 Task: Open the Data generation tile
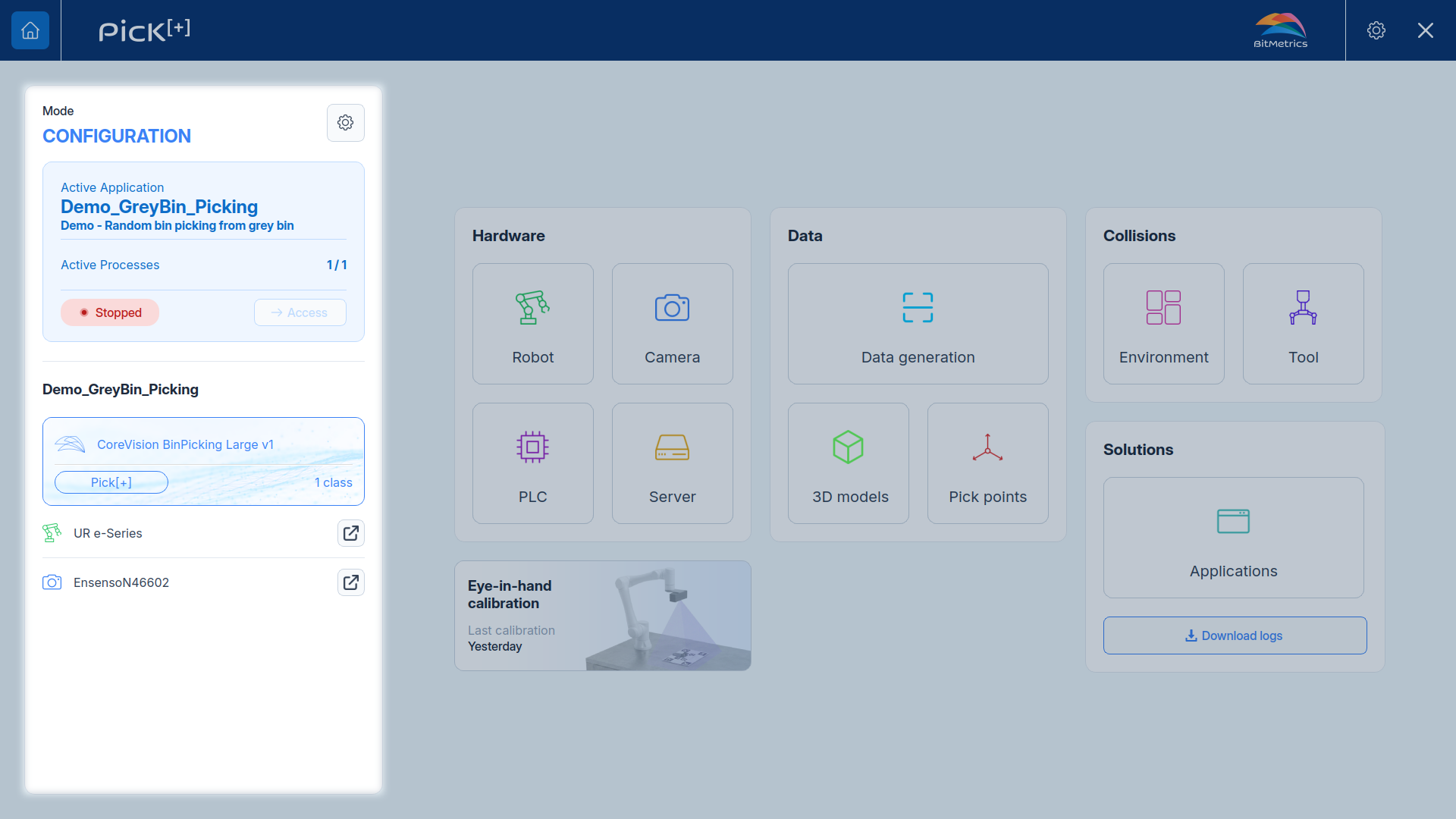(x=918, y=324)
